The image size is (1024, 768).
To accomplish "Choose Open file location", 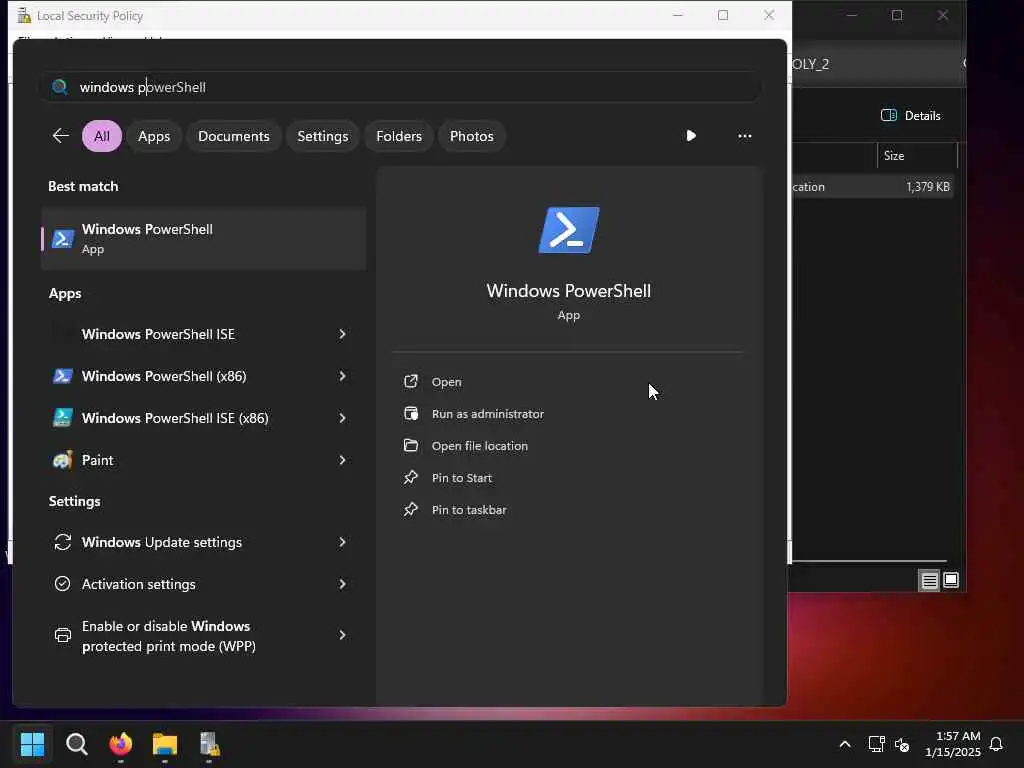I will [x=480, y=446].
